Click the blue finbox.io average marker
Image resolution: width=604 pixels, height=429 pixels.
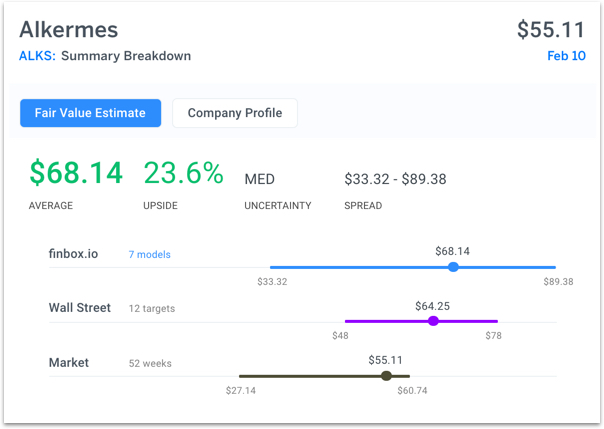click(453, 267)
